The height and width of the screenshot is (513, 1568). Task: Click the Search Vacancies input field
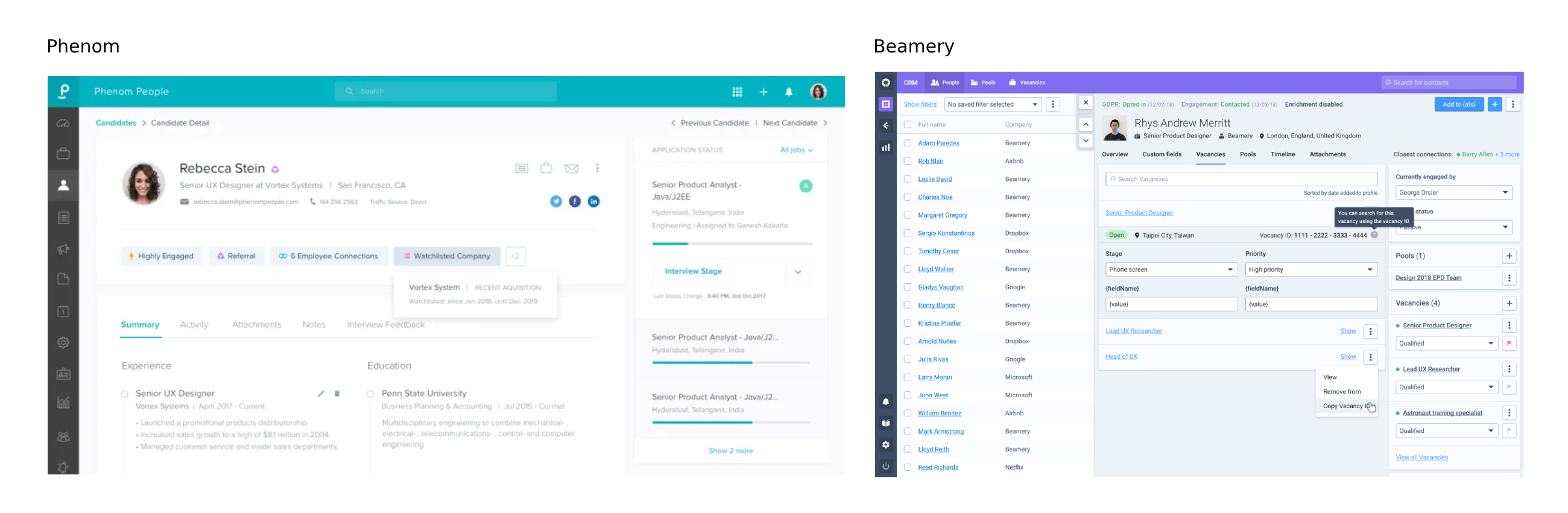click(x=1241, y=179)
